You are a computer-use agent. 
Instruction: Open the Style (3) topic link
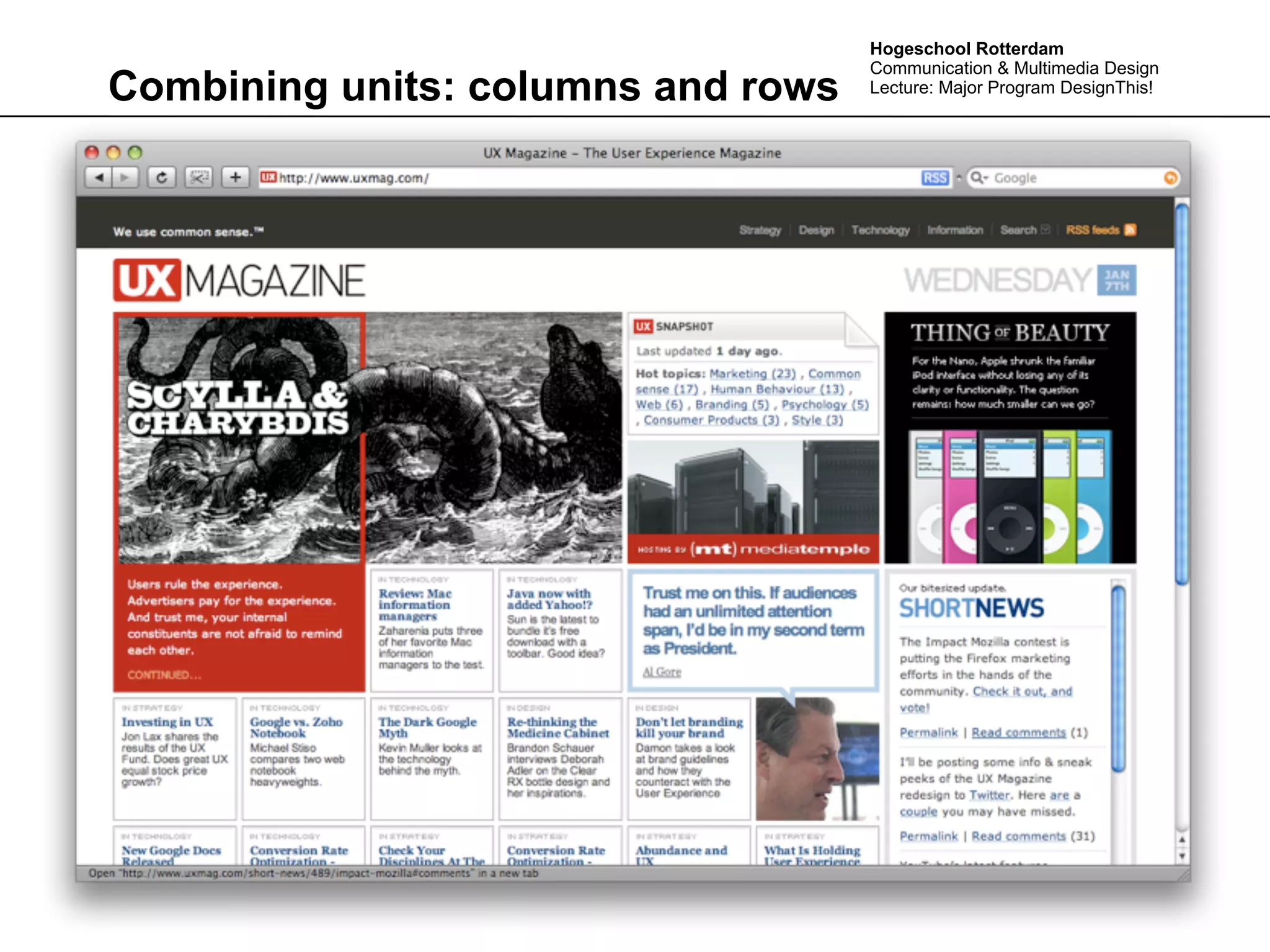tap(817, 420)
